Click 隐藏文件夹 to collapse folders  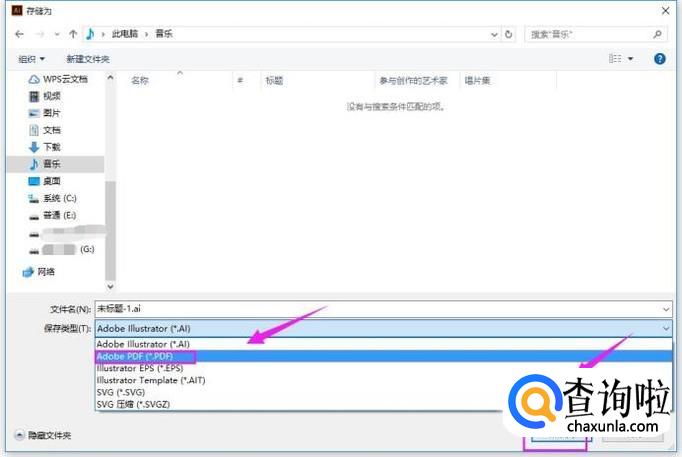click(43, 435)
